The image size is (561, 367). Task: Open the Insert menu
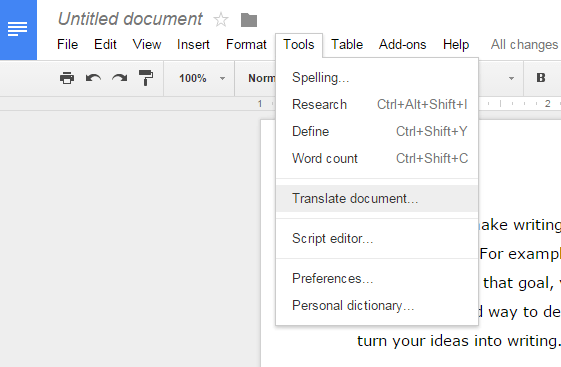pyautogui.click(x=193, y=45)
